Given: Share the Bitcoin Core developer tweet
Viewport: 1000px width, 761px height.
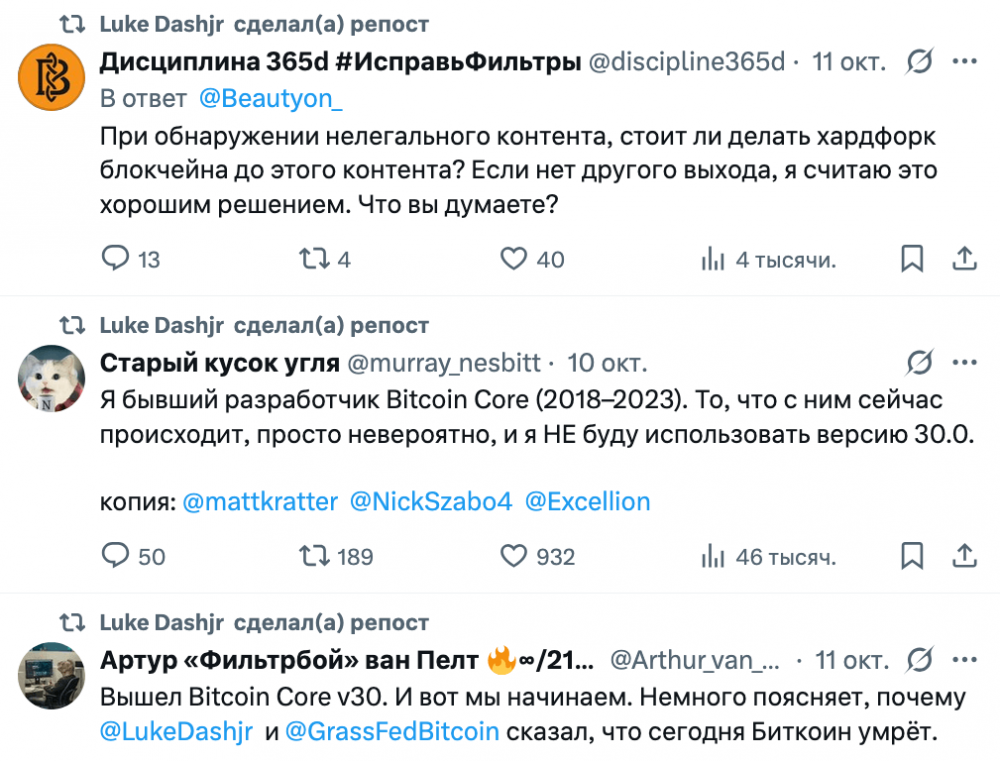Looking at the screenshot, I should (964, 556).
